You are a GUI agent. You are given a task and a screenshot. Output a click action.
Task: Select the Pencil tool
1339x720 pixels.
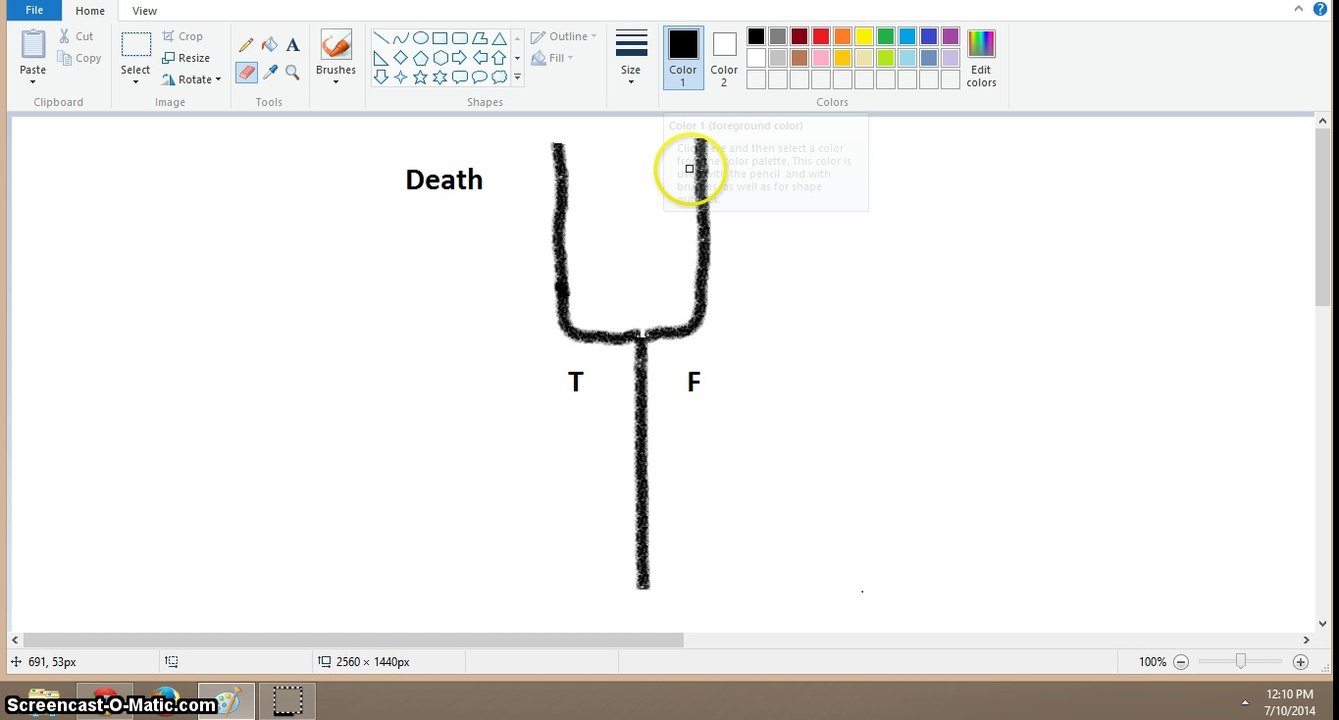(x=246, y=45)
